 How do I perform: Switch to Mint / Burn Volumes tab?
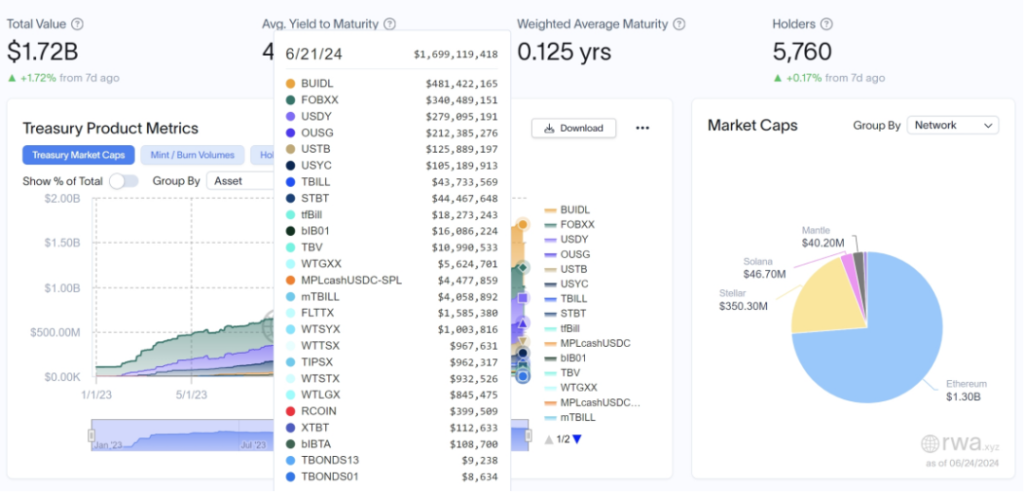click(192, 155)
